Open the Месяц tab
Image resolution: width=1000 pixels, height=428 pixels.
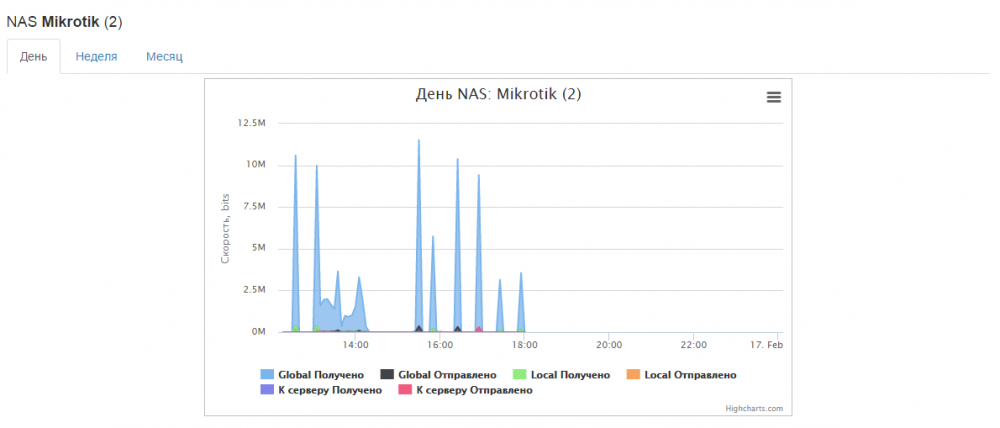coord(164,57)
